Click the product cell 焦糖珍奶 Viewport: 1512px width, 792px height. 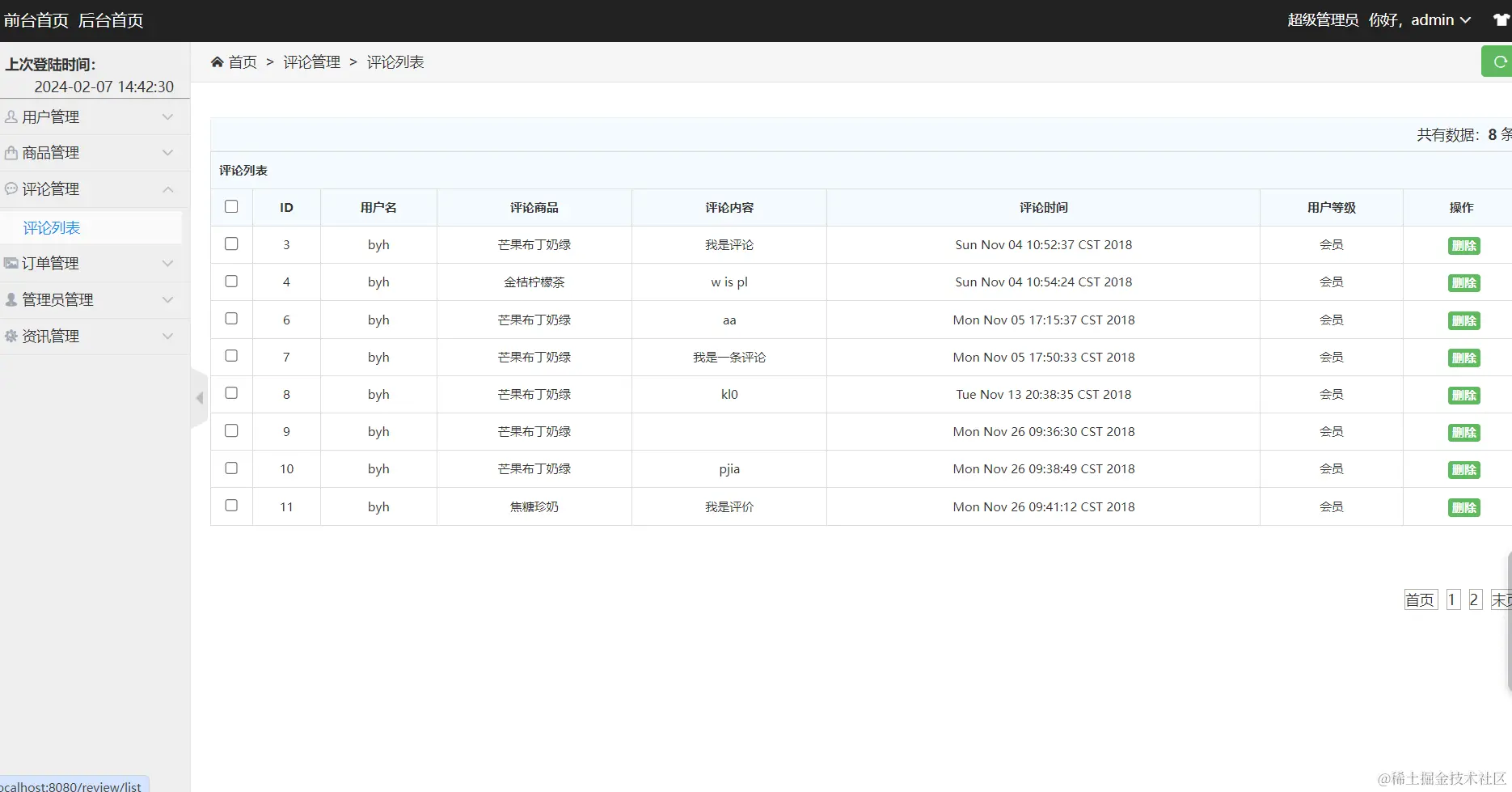534,506
